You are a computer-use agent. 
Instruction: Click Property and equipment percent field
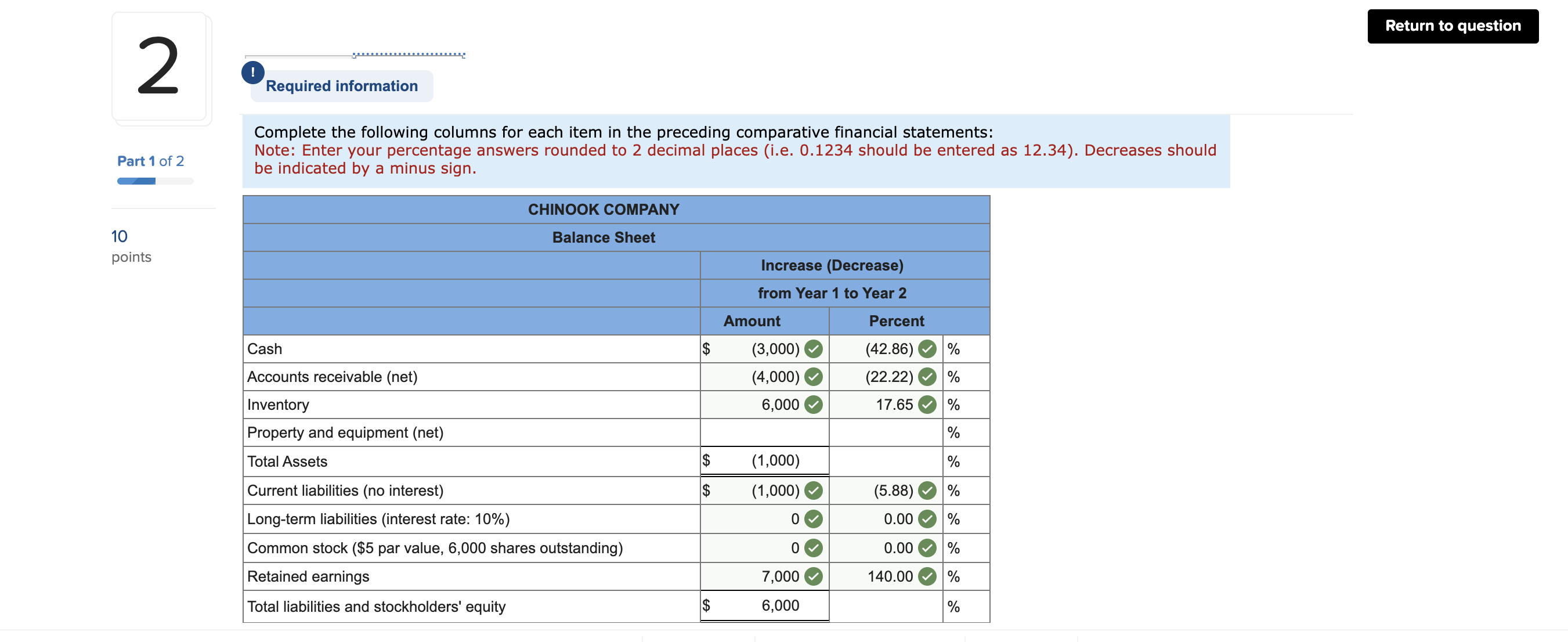coord(885,432)
